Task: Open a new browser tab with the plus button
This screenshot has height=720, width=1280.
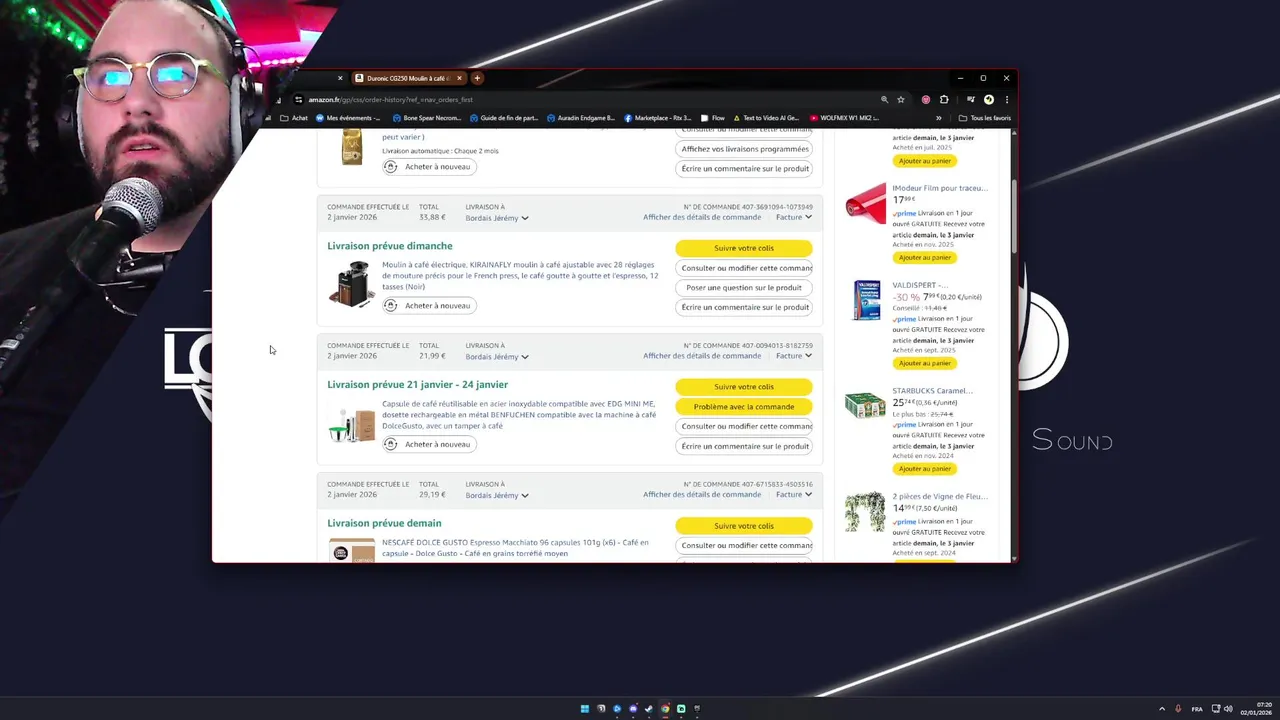Action: pyautogui.click(x=477, y=78)
